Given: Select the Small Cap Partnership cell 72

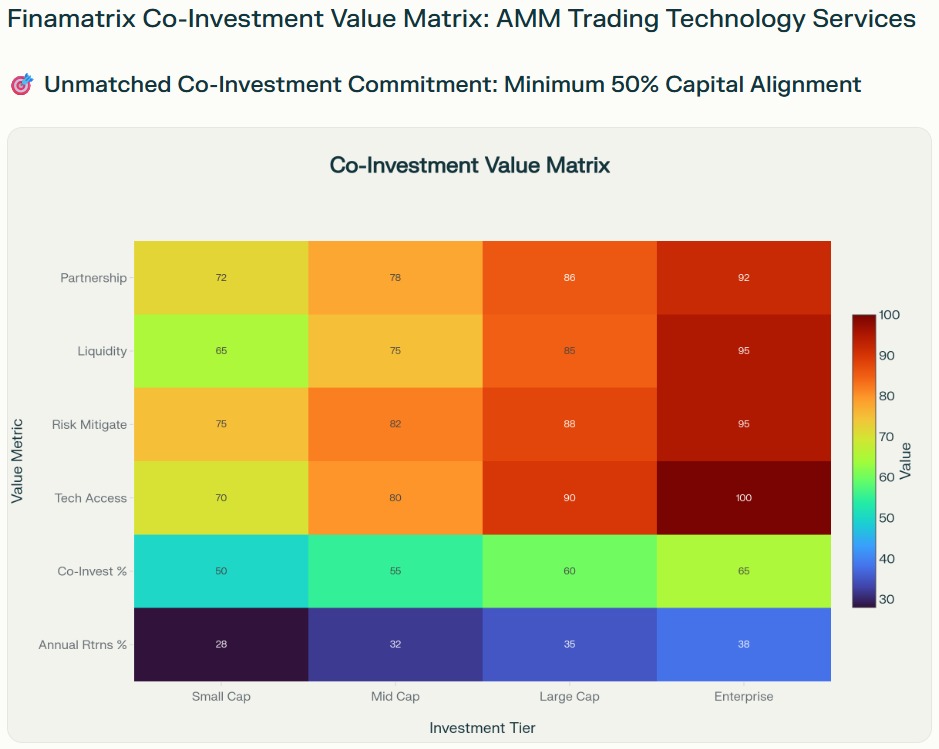Looking at the screenshot, I should coord(221,277).
